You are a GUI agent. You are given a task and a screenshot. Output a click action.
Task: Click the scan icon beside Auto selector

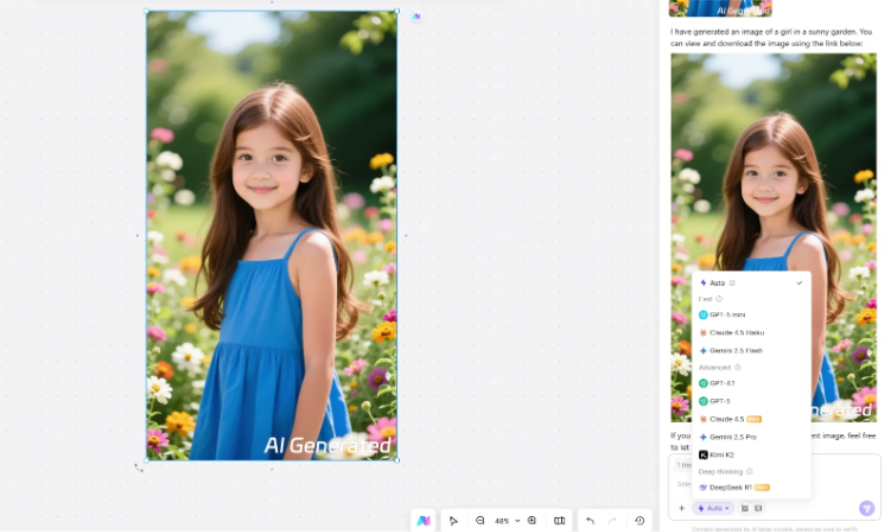745,508
